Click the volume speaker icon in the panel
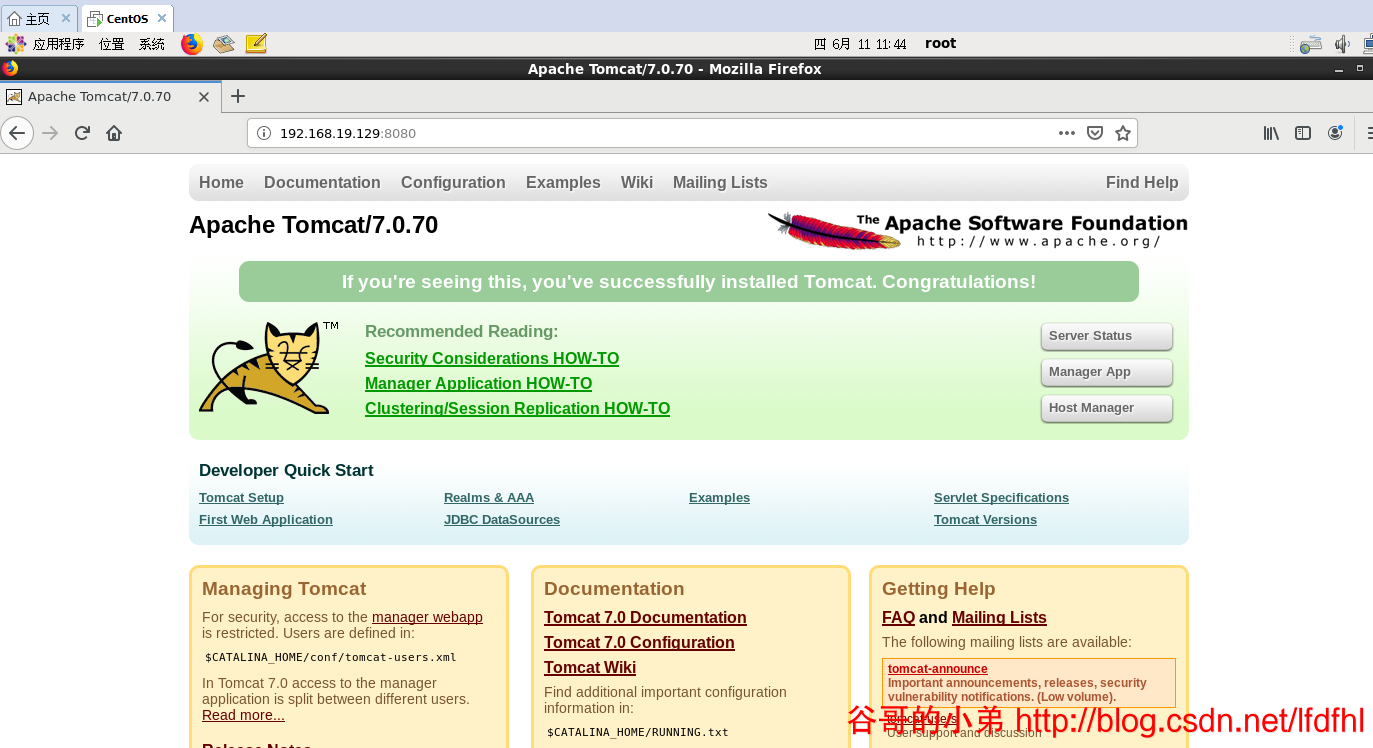The width and height of the screenshot is (1373, 748). click(1342, 44)
